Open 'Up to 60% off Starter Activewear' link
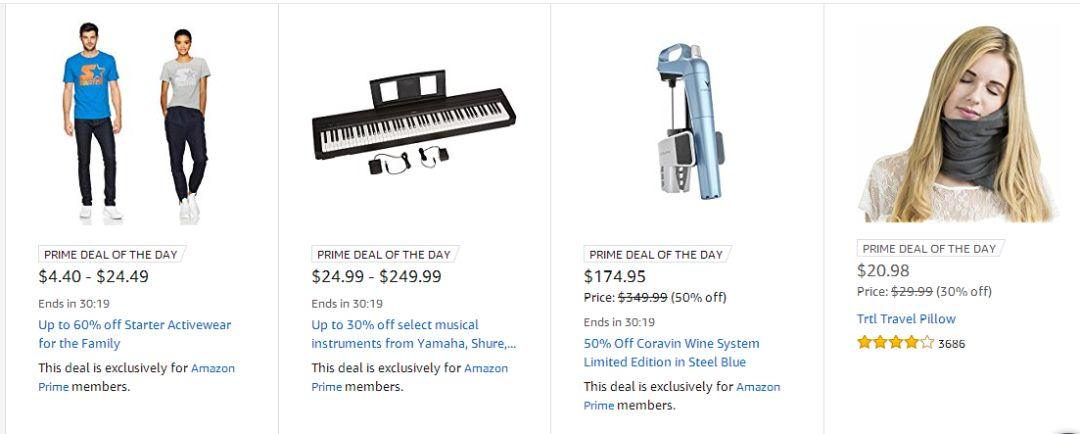This screenshot has height=434, width=1080. 135,334
